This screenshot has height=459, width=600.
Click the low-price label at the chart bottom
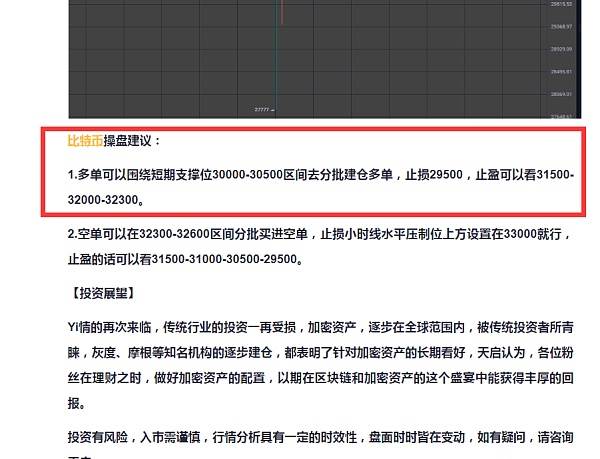(264, 110)
